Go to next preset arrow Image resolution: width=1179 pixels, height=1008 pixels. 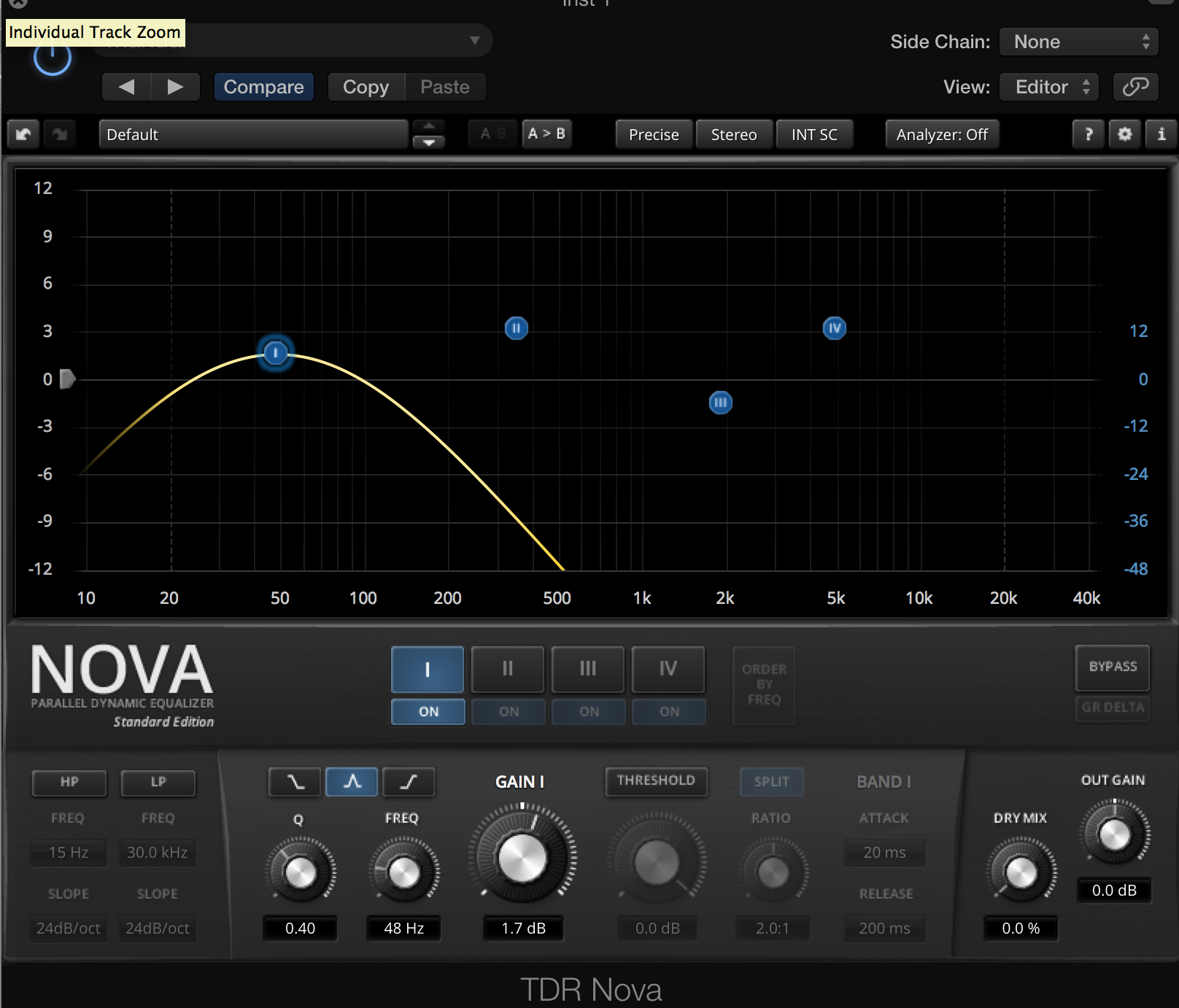175,87
